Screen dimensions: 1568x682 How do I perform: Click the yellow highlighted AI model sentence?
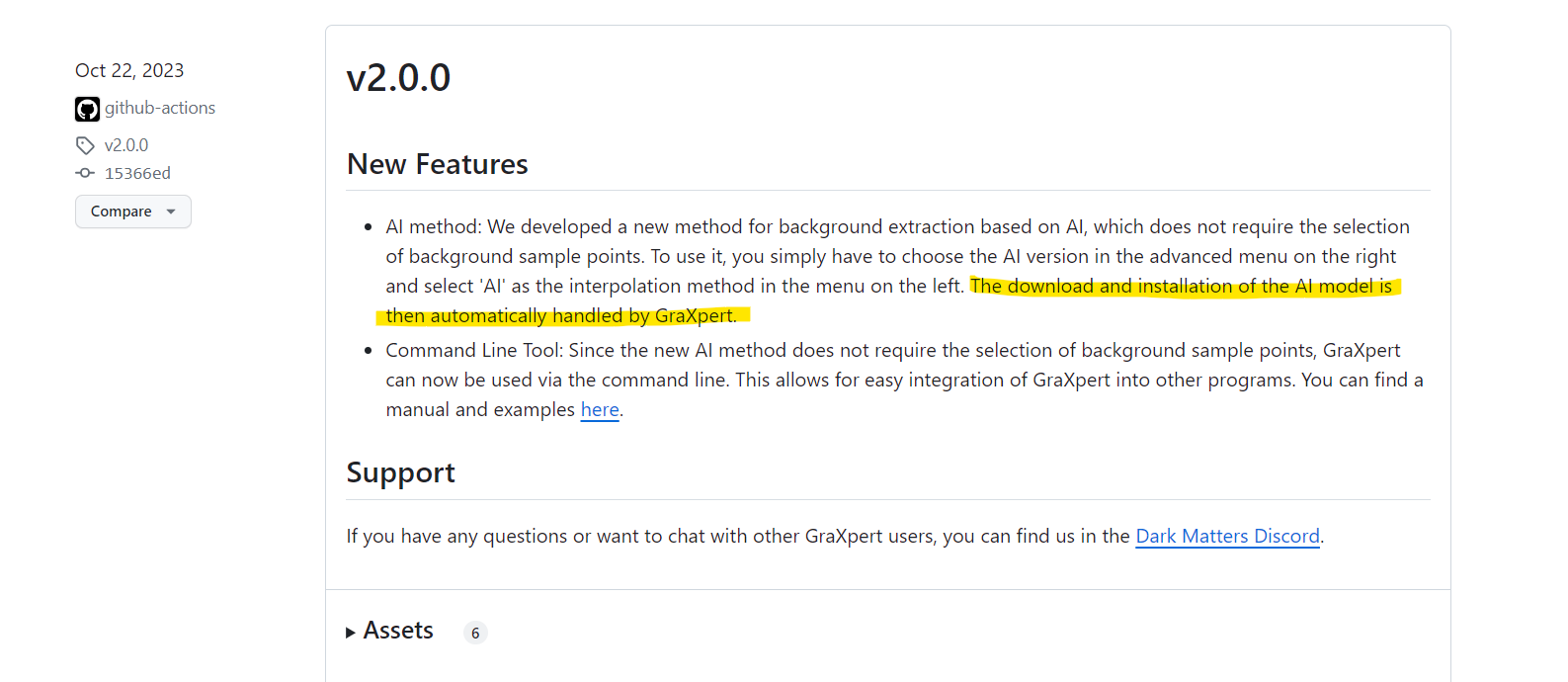tap(1181, 287)
